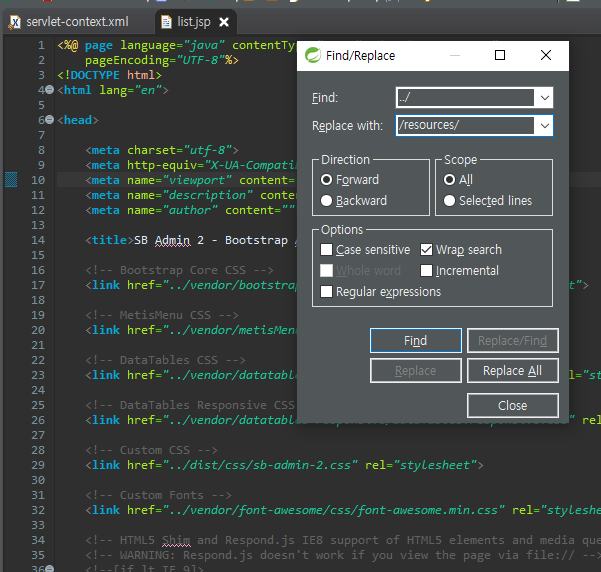Click the Custom CSS comment on line 28
This screenshot has height=572, width=601.
(x=151, y=450)
